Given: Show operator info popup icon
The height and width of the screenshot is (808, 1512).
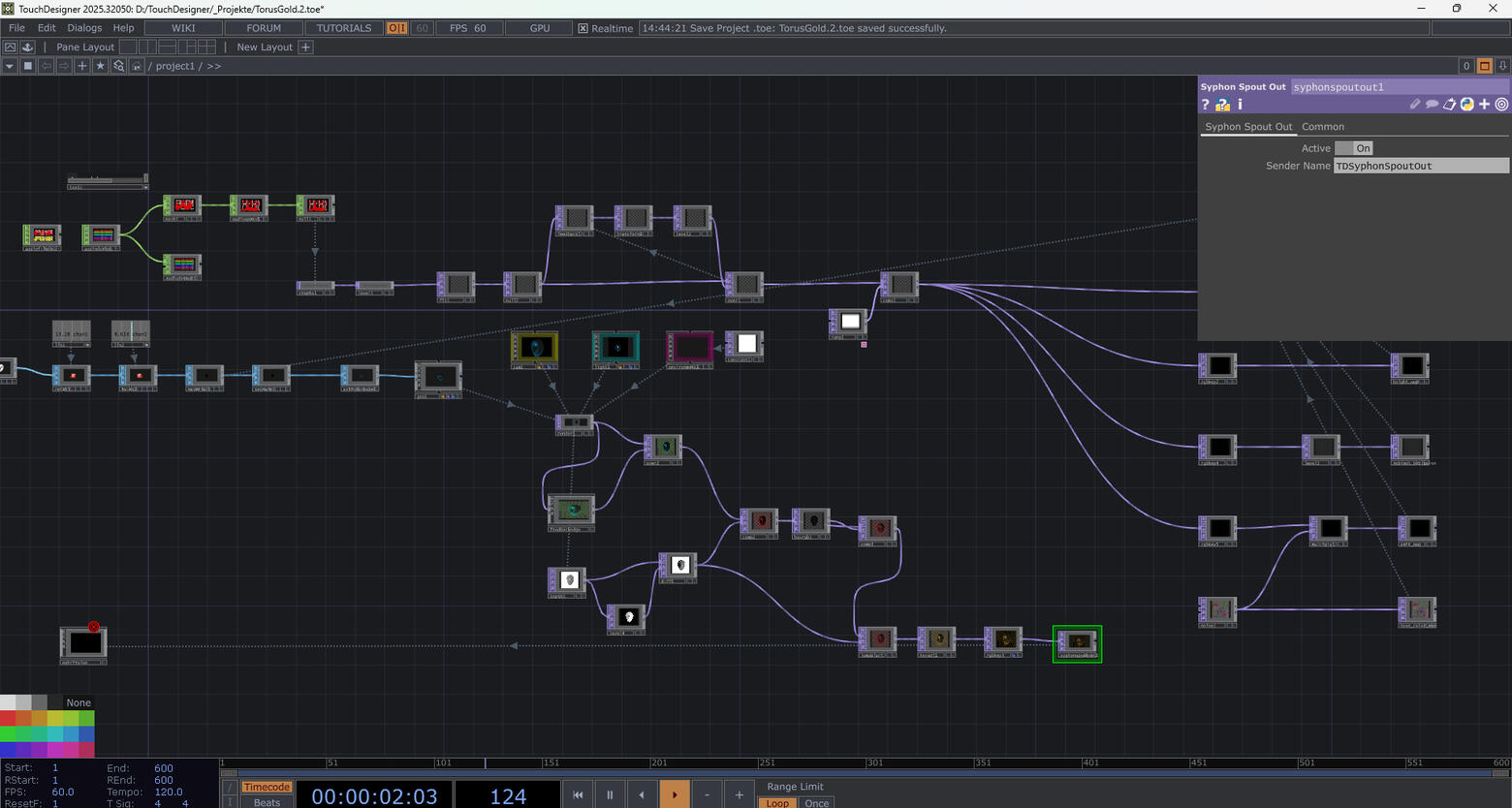Looking at the screenshot, I should tap(1240, 105).
